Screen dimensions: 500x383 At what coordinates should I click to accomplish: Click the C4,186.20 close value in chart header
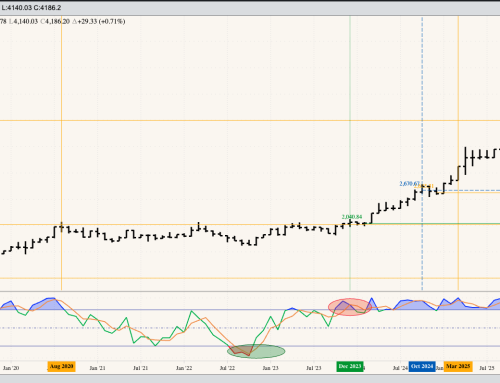pos(55,21)
